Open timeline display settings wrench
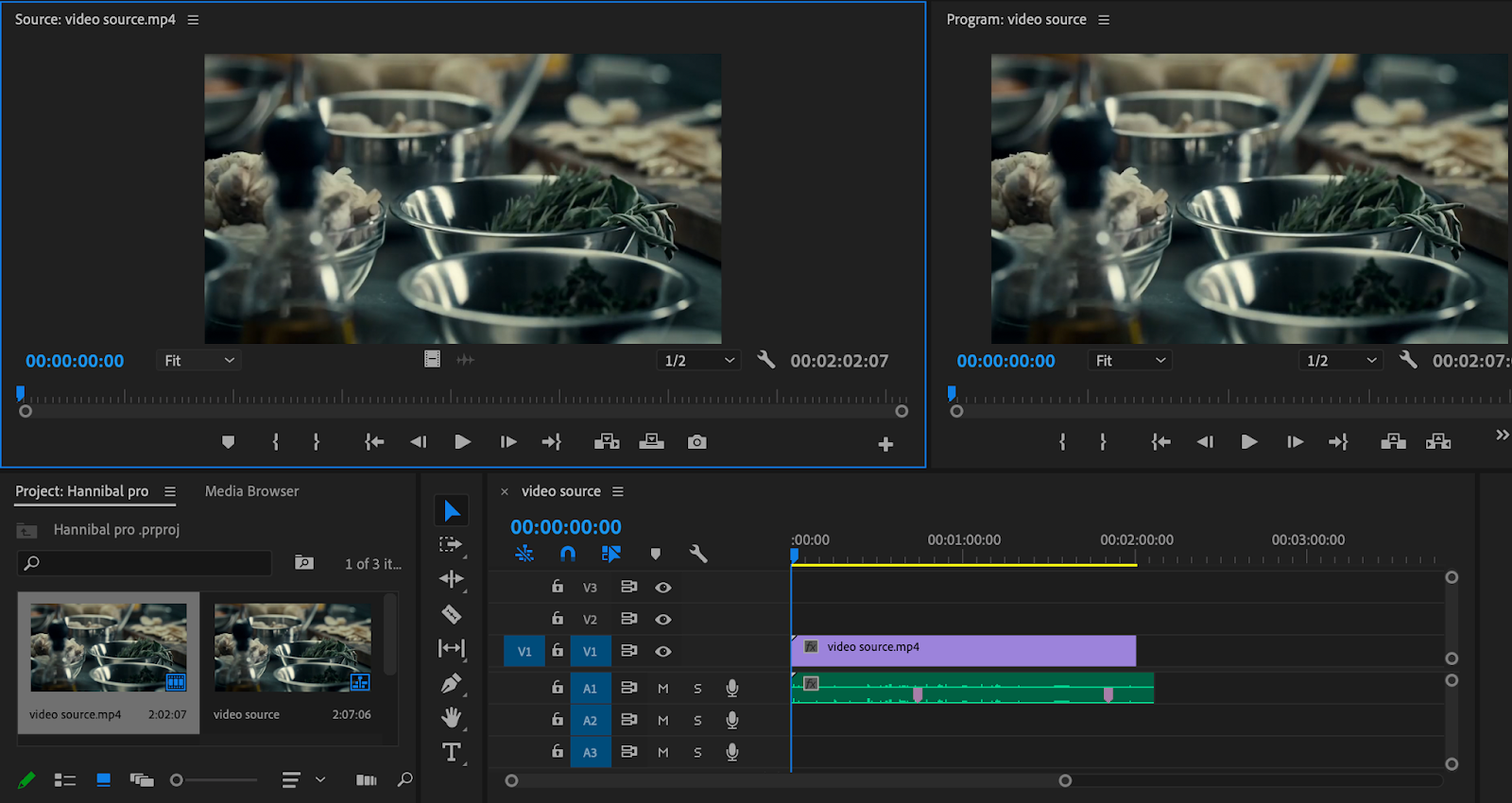1512x803 pixels. coord(698,554)
